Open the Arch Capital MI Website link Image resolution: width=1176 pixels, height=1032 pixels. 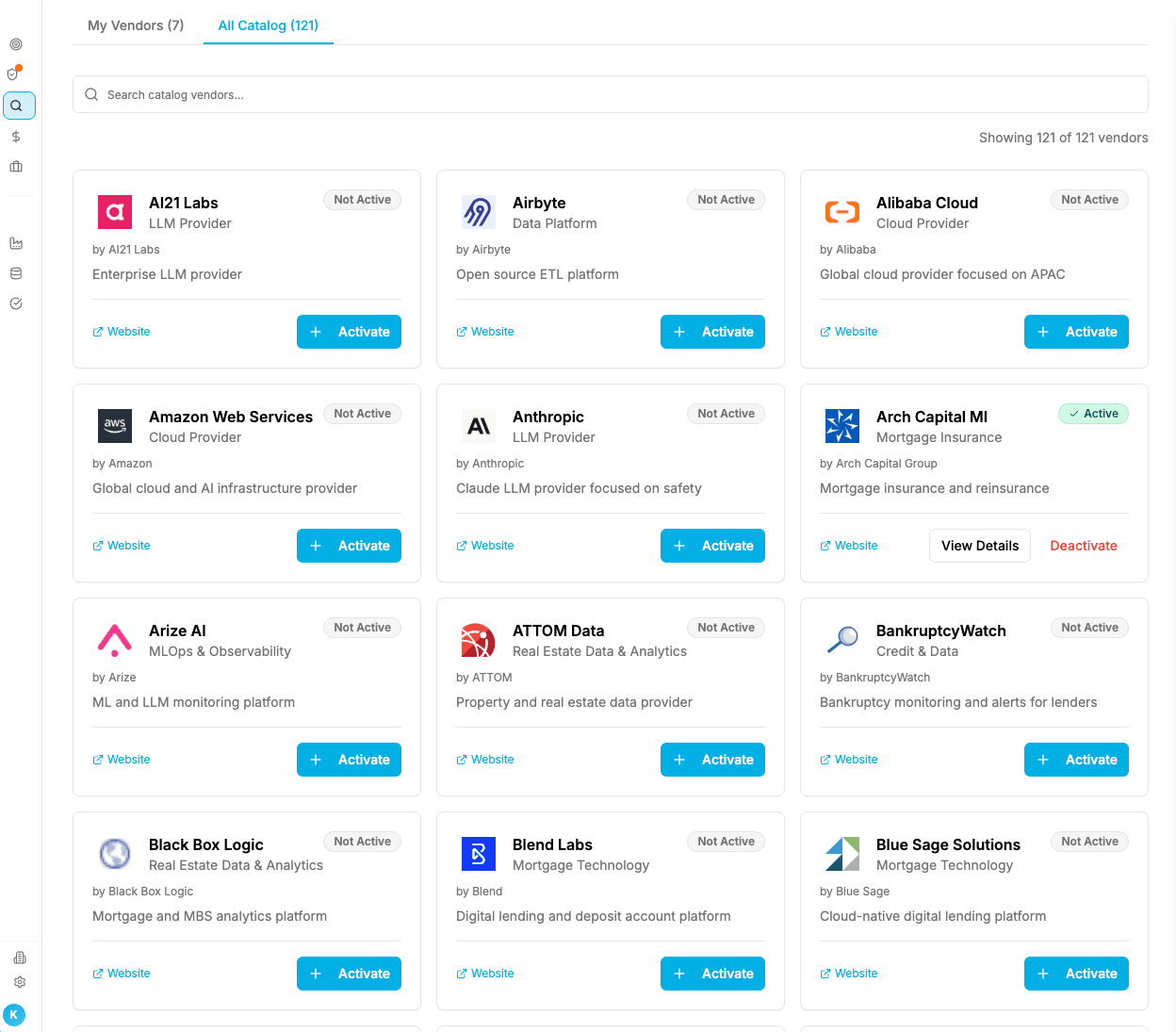click(849, 546)
